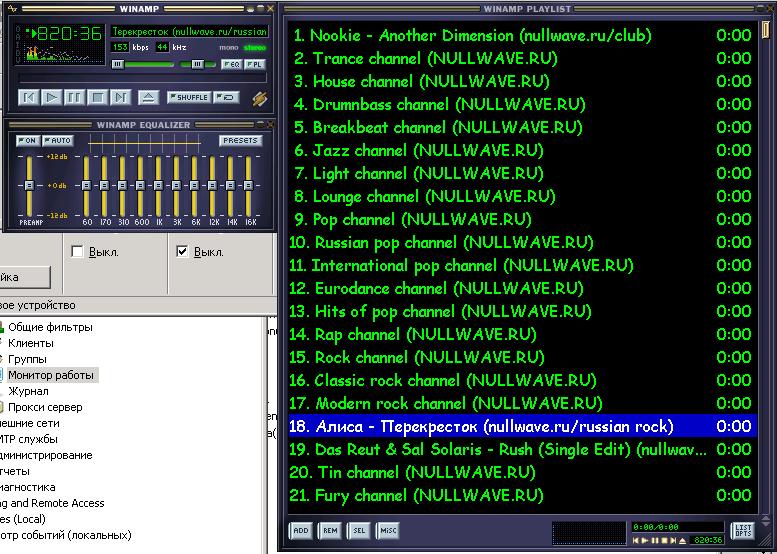The height and width of the screenshot is (554, 777).
Task: Click the song position seek bar
Action: [143, 78]
